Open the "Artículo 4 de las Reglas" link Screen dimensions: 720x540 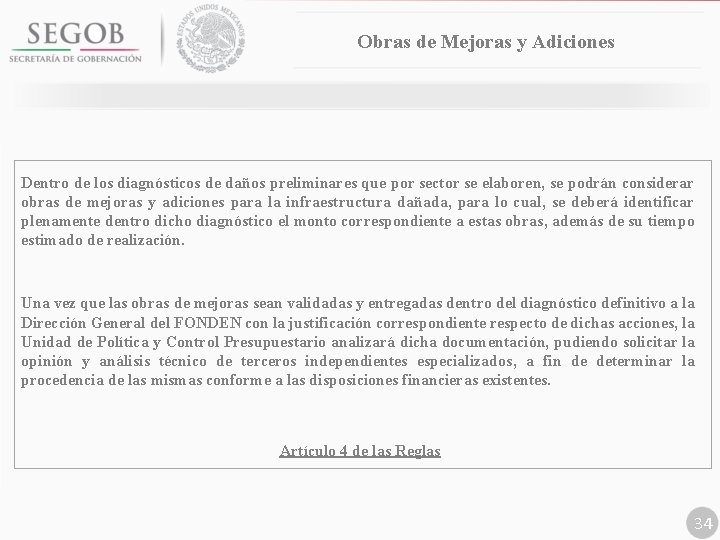pos(360,450)
